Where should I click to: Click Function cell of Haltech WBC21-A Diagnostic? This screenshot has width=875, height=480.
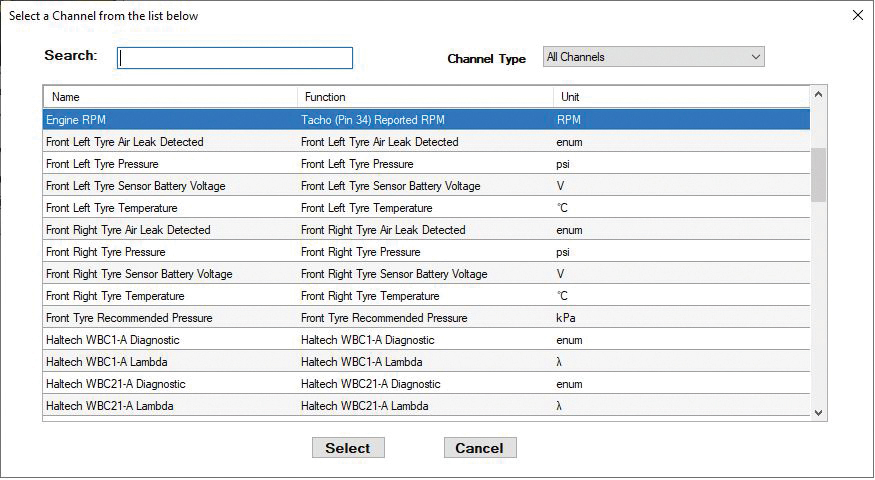pos(371,384)
